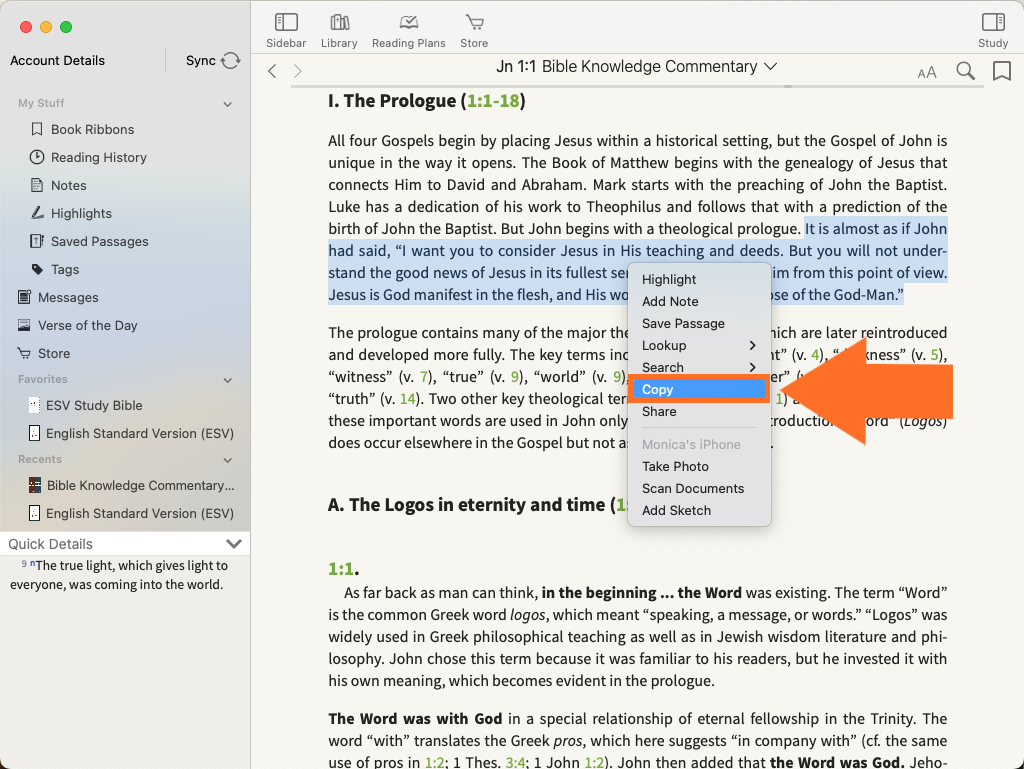The image size is (1024, 769).
Task: Toggle the Sidebar toolbar icon
Action: tap(286, 30)
